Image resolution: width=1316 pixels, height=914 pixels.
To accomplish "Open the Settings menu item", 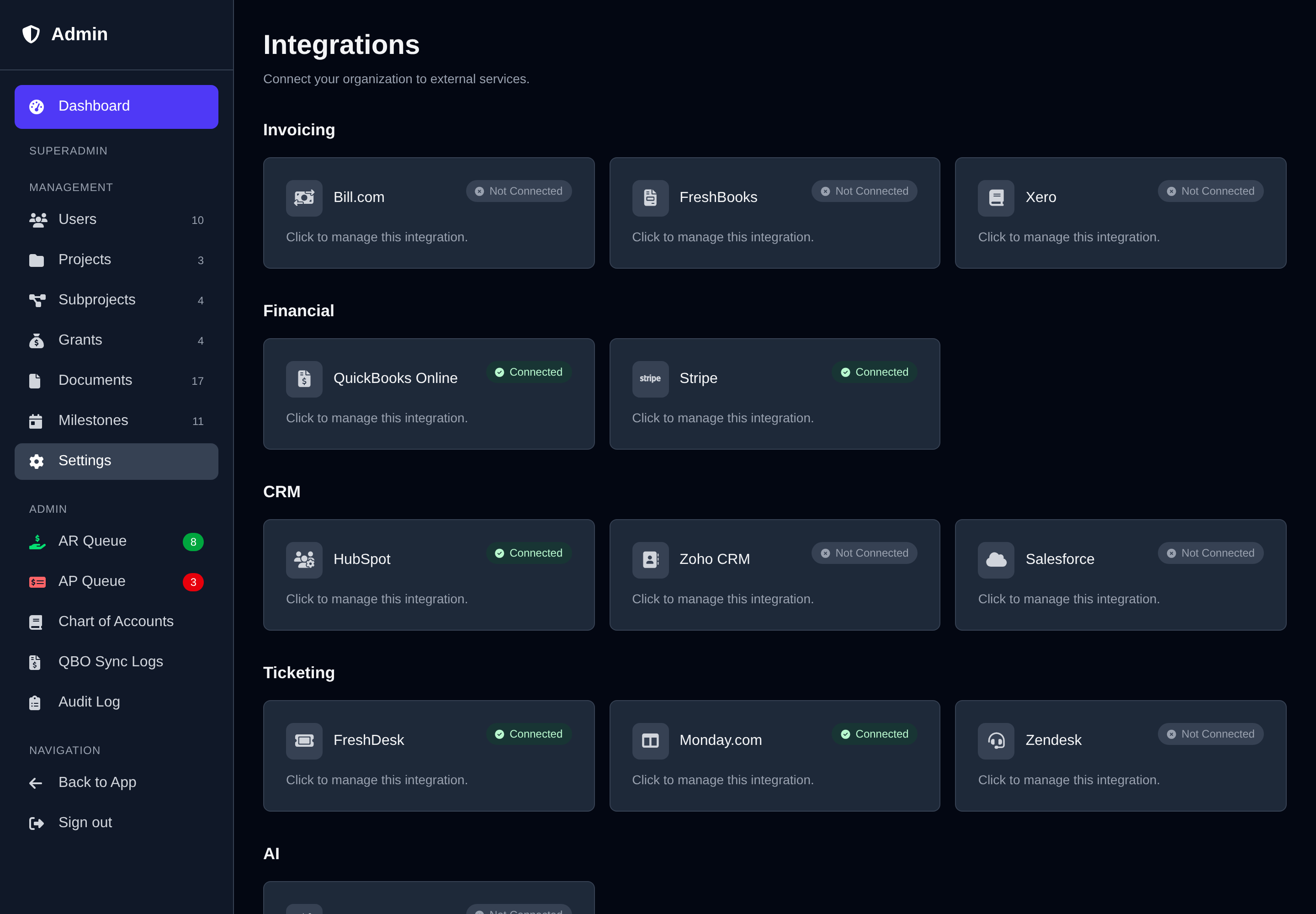I will point(116,461).
